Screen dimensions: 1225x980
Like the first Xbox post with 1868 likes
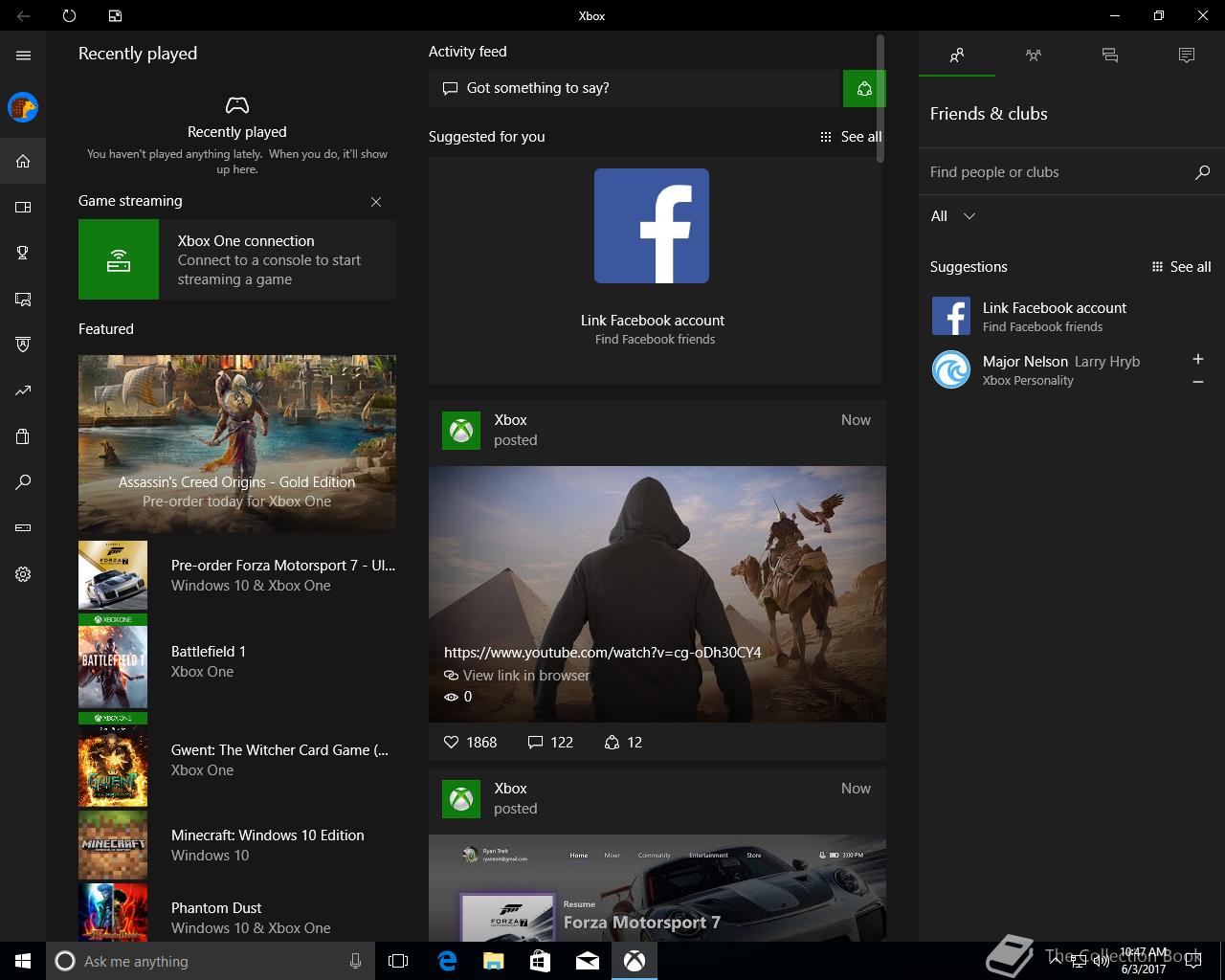tap(470, 742)
